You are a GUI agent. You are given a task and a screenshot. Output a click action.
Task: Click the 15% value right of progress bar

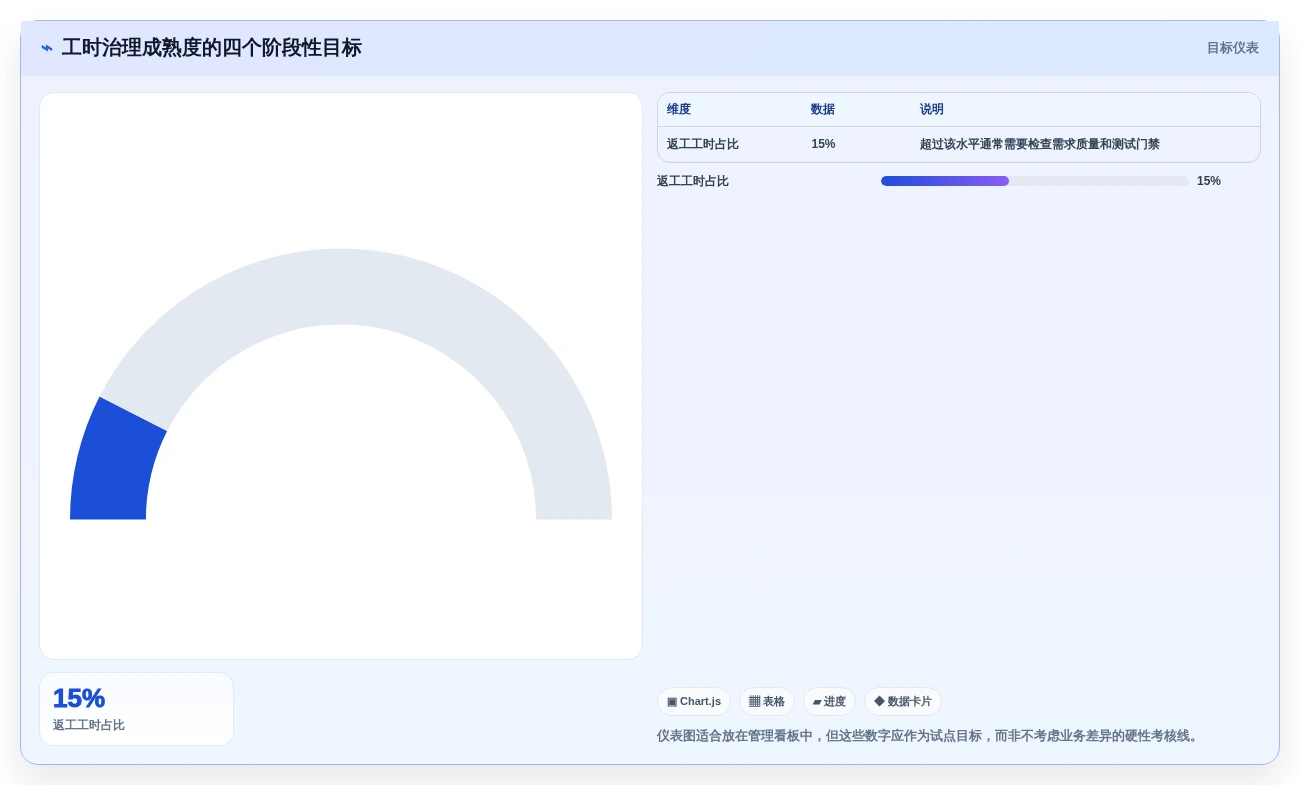[x=1209, y=181]
